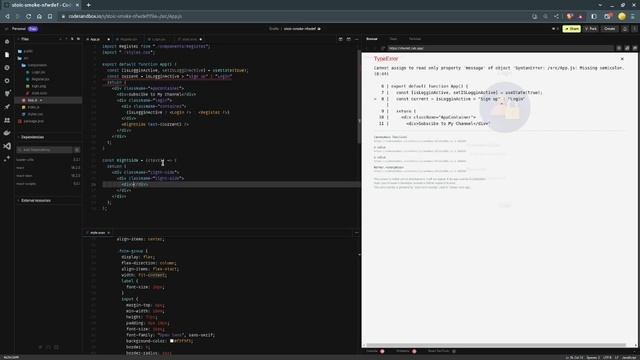
Task: Open the GitHub integration sidebar icon
Action: pyautogui.click(x=7, y=93)
